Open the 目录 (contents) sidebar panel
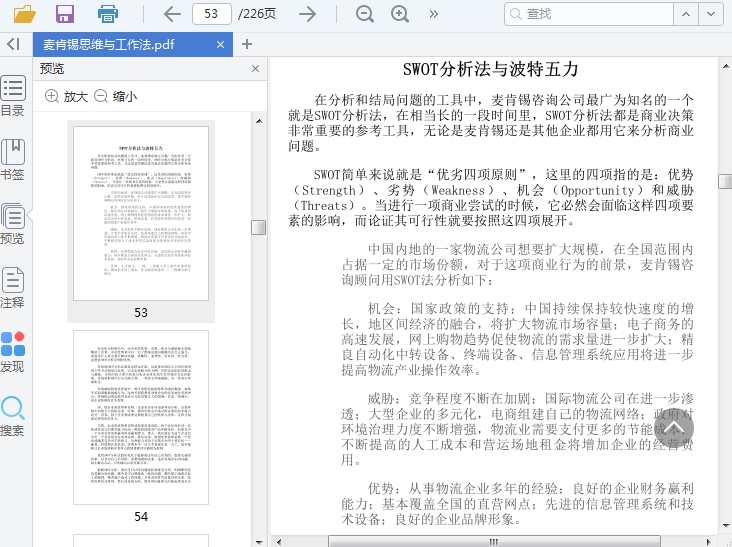This screenshot has width=732, height=547. click(x=13, y=96)
